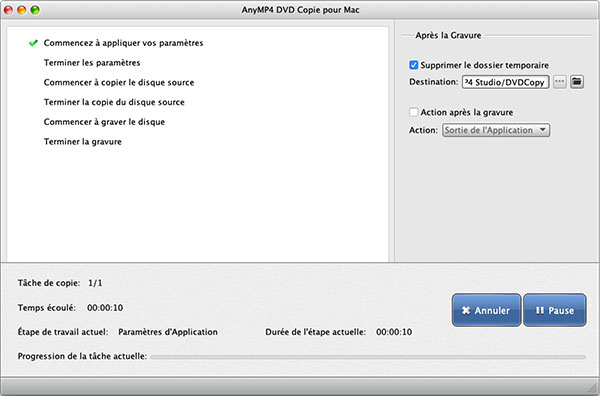This screenshot has width=600, height=396.
Task: Click the Pause button
Action: click(x=554, y=310)
